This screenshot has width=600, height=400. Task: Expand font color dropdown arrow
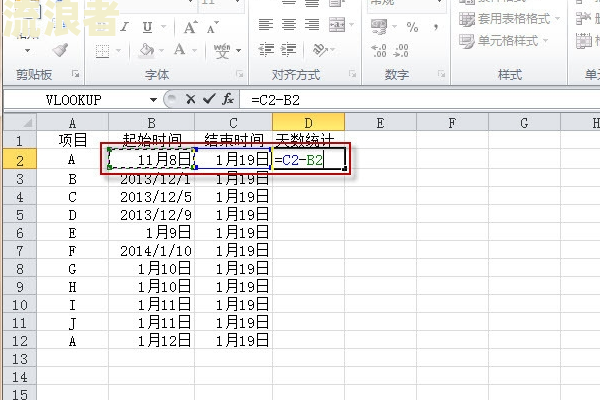194,51
